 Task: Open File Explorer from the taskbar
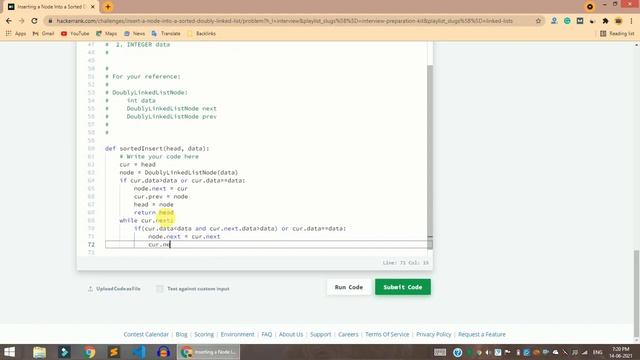pyautogui.click(x=40, y=352)
